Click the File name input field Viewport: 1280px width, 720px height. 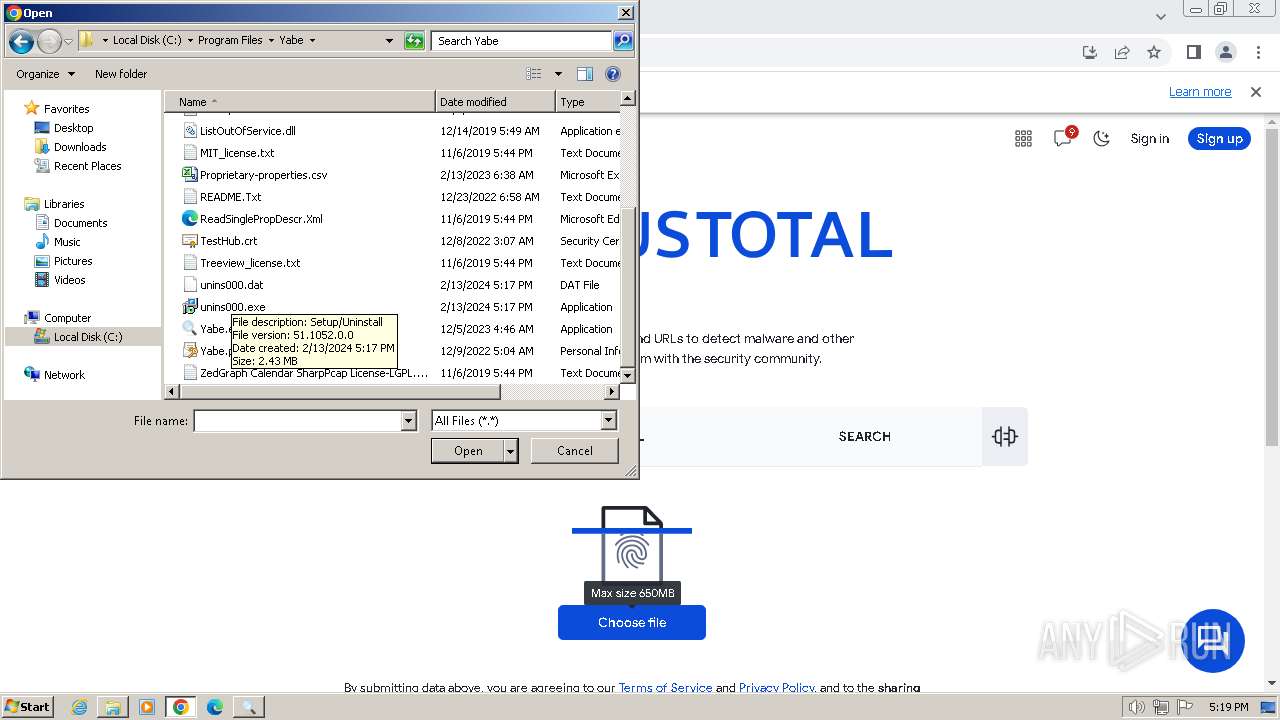[x=297, y=421]
